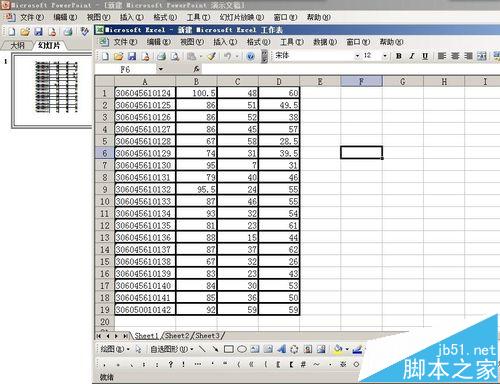
Task: Select the Oval drawing tool
Action: (242, 349)
